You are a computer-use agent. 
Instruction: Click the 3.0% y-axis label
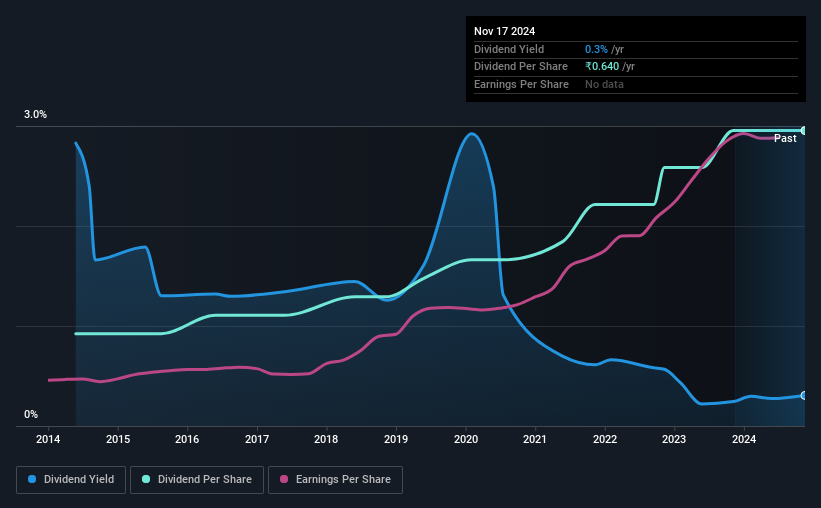point(35,114)
